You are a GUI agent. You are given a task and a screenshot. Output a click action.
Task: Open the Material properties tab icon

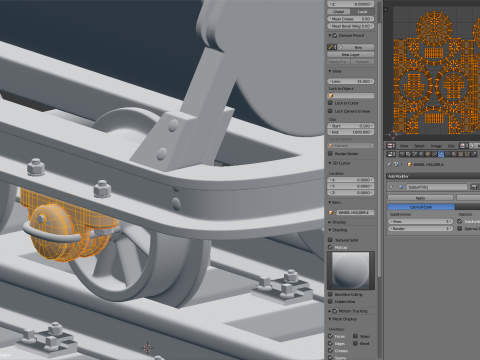pos(454,154)
